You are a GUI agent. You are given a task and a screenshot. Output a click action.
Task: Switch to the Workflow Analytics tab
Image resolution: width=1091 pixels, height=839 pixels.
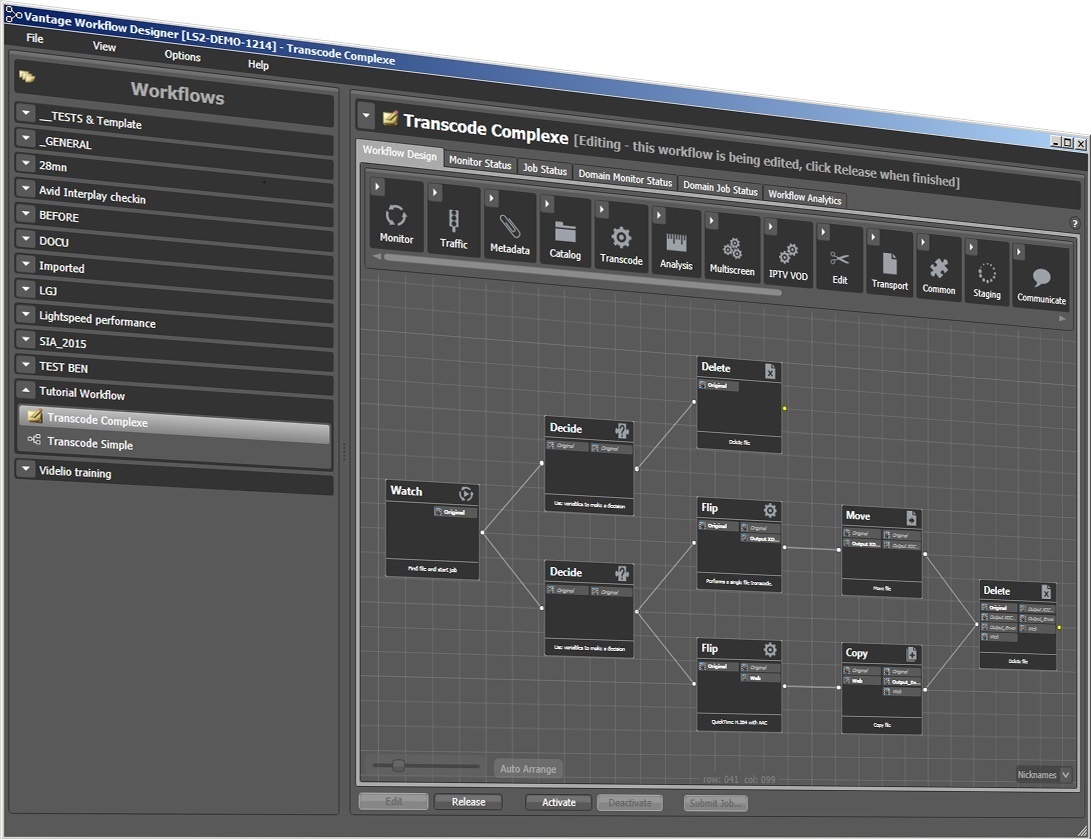pyautogui.click(x=805, y=197)
